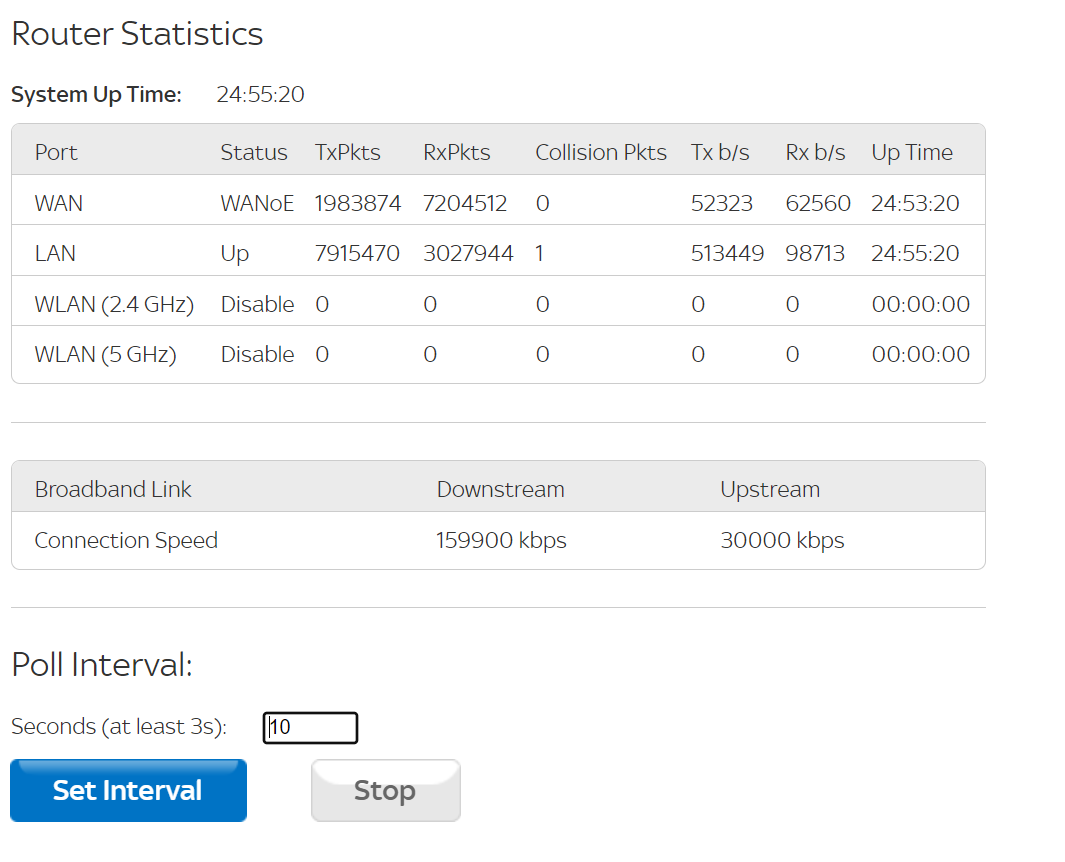
Task: Select the Router Statistics page title
Action: [137, 34]
